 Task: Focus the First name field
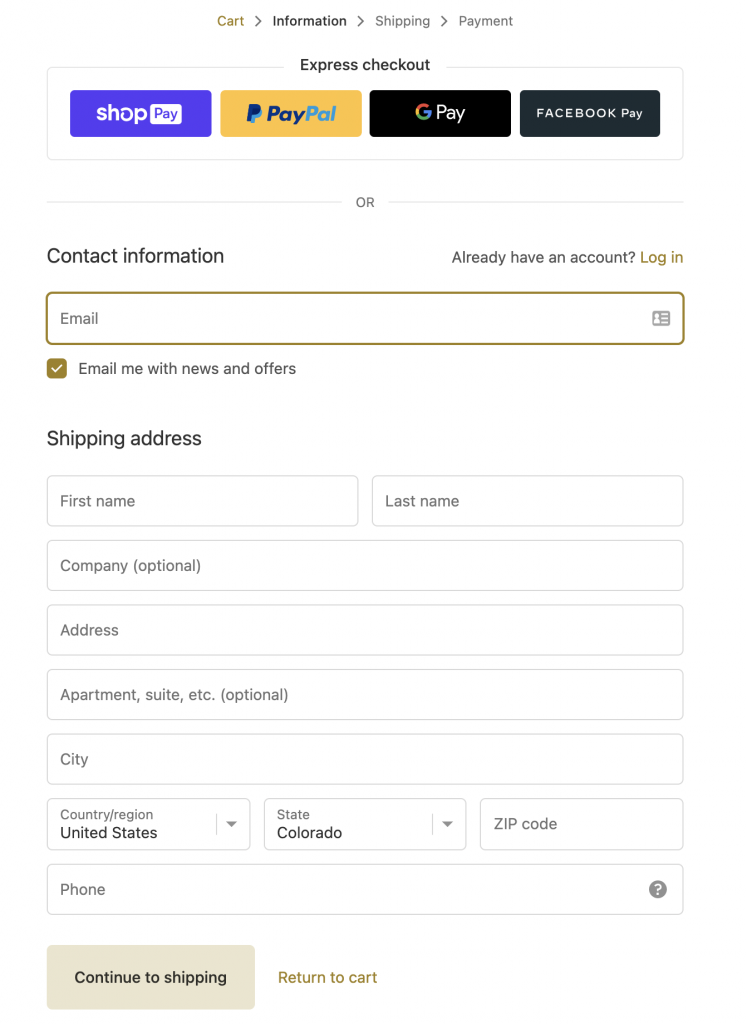coord(202,501)
